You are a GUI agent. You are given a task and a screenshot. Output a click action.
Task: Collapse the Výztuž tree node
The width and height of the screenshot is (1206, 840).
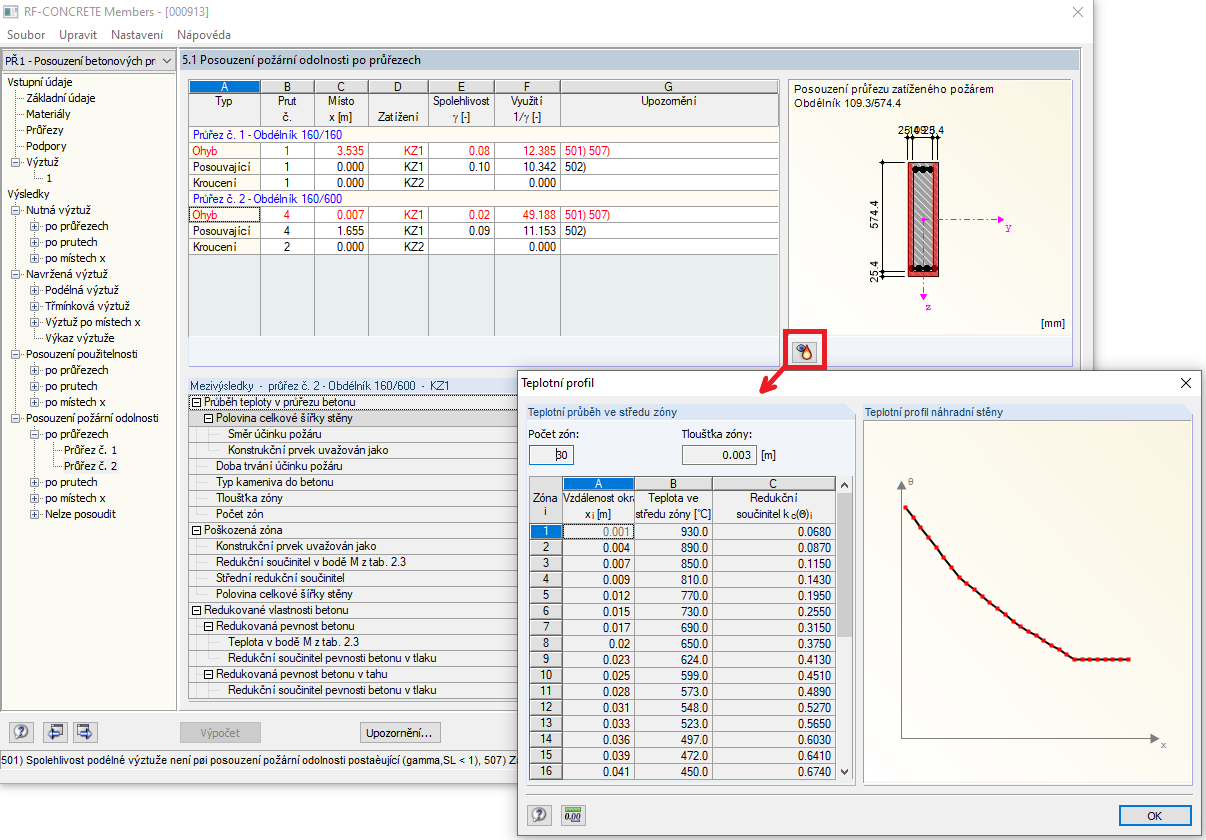coord(16,162)
